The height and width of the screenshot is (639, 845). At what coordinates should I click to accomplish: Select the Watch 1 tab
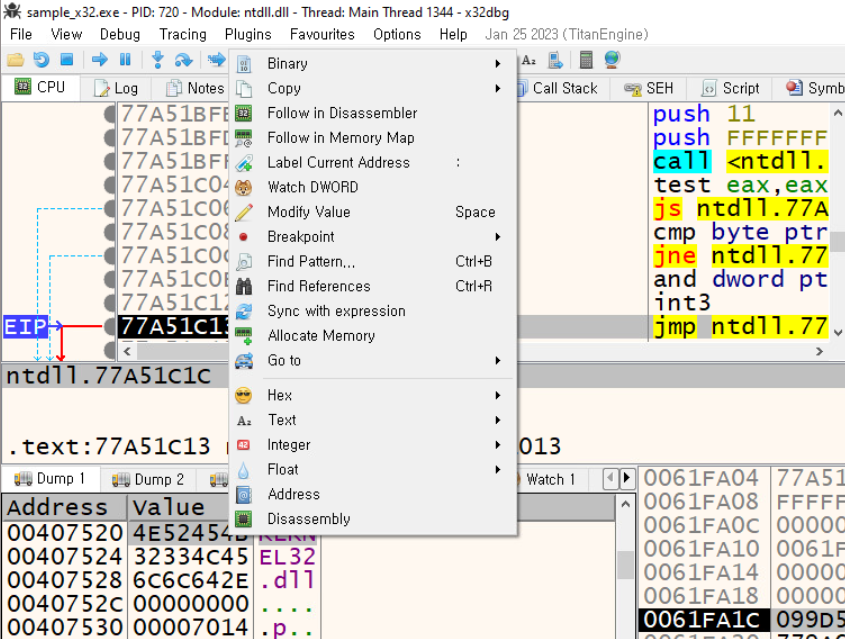[x=550, y=480]
